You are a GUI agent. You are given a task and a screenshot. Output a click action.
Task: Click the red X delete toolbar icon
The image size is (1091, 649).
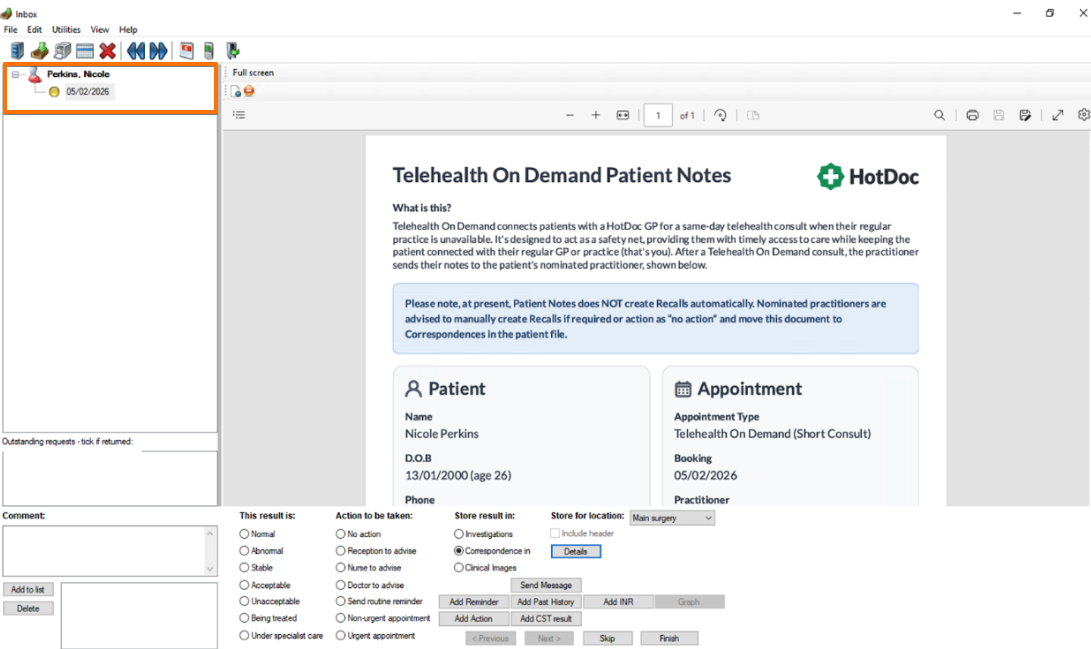click(107, 51)
